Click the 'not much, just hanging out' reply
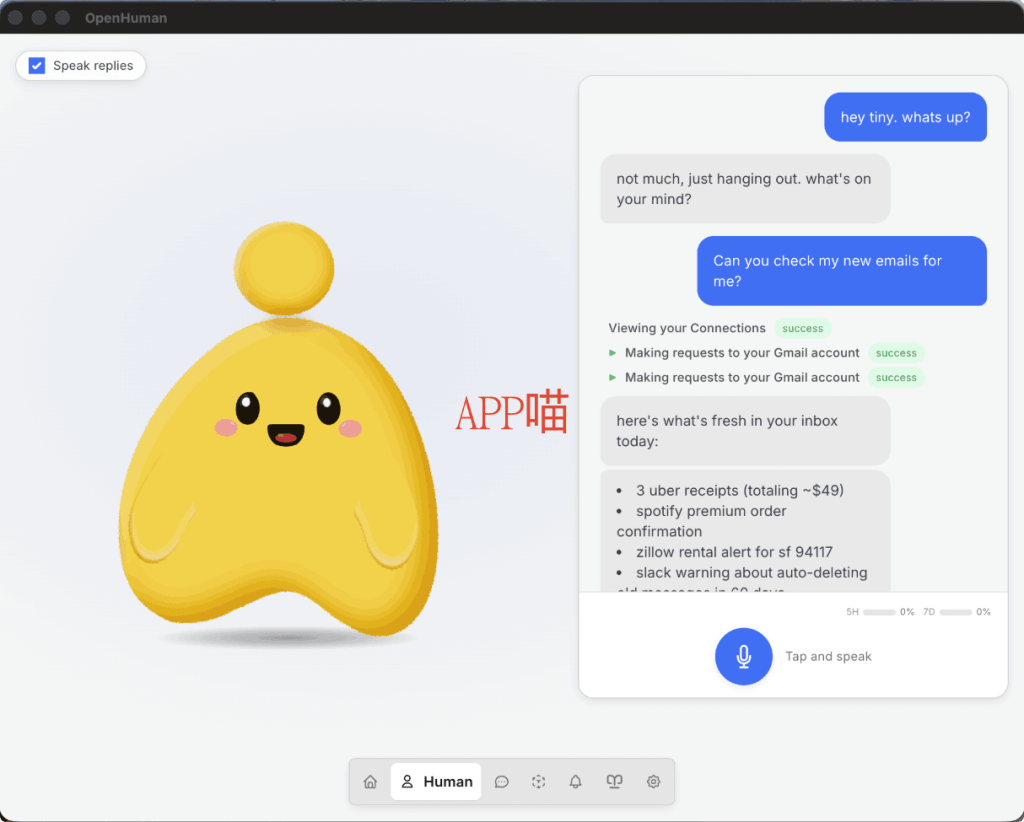The height and width of the screenshot is (822, 1024). pos(745,189)
